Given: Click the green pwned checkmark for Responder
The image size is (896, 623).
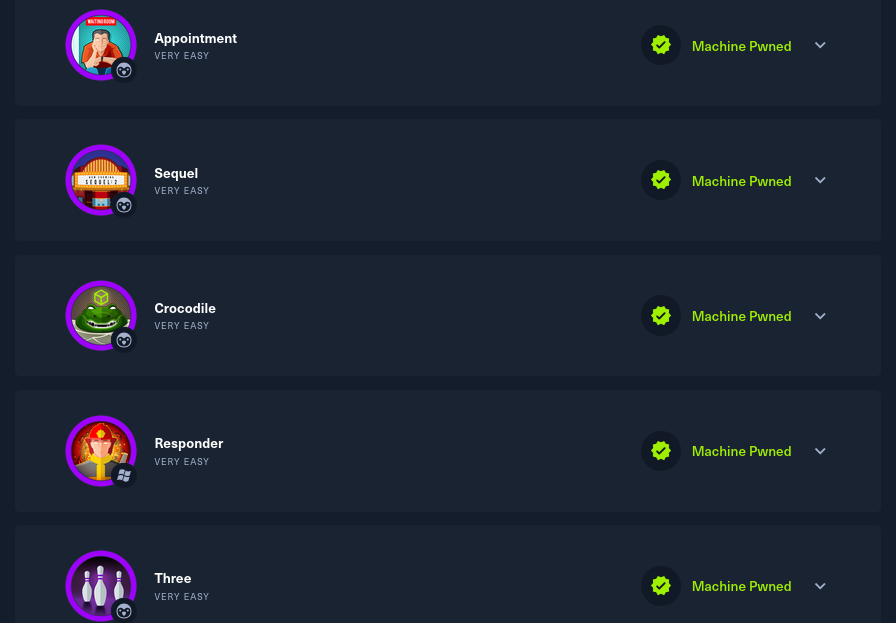Looking at the screenshot, I should point(661,450).
